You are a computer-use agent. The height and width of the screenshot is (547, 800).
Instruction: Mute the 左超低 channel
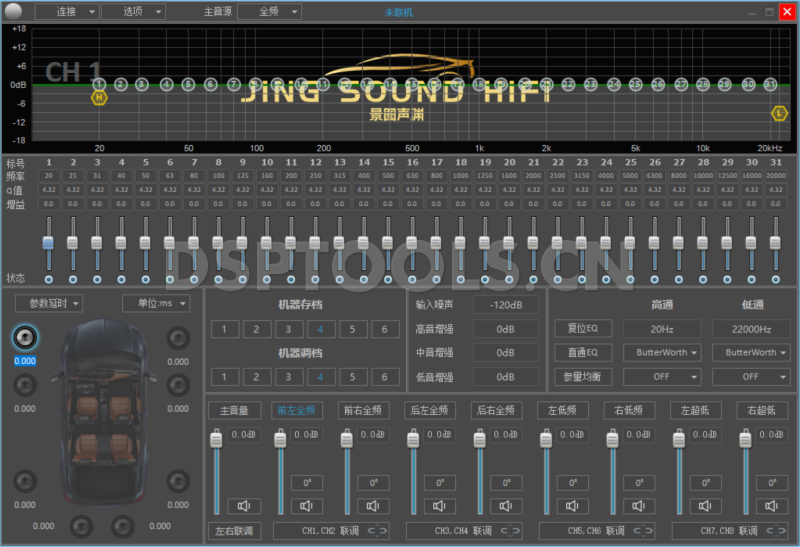tap(705, 506)
